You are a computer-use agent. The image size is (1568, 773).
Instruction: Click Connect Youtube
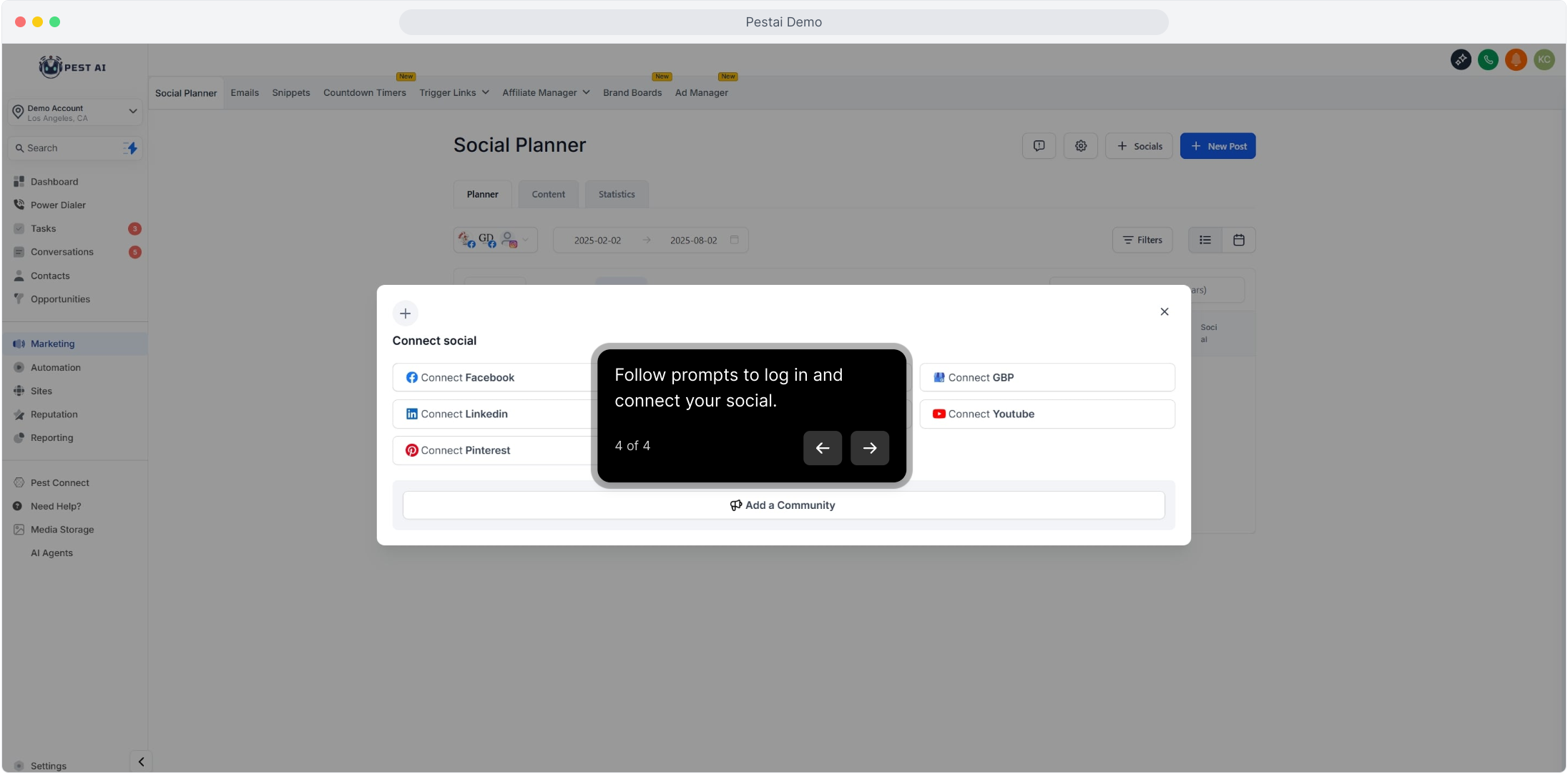pos(1047,414)
